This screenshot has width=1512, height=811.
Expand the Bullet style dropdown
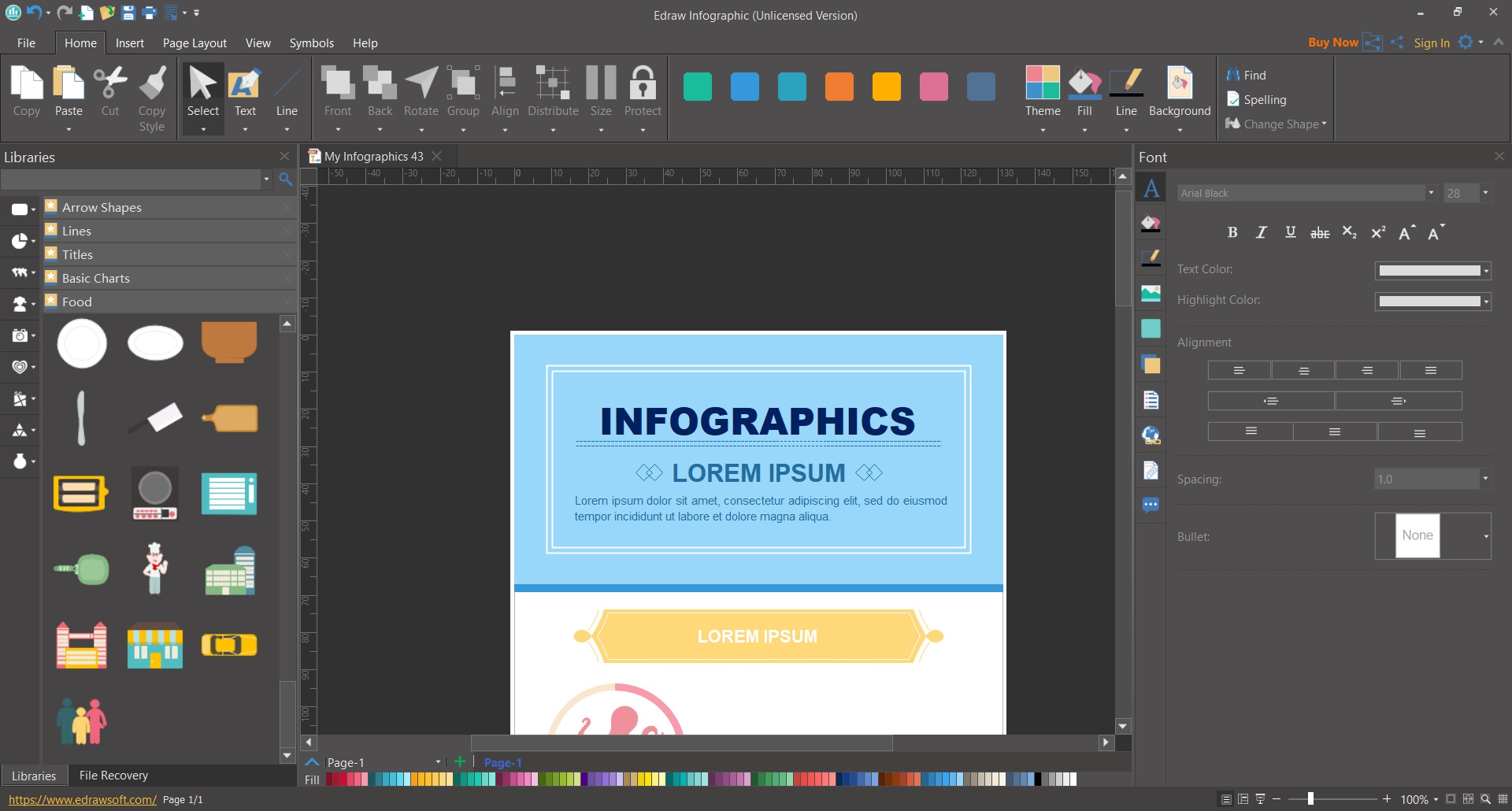(1485, 536)
